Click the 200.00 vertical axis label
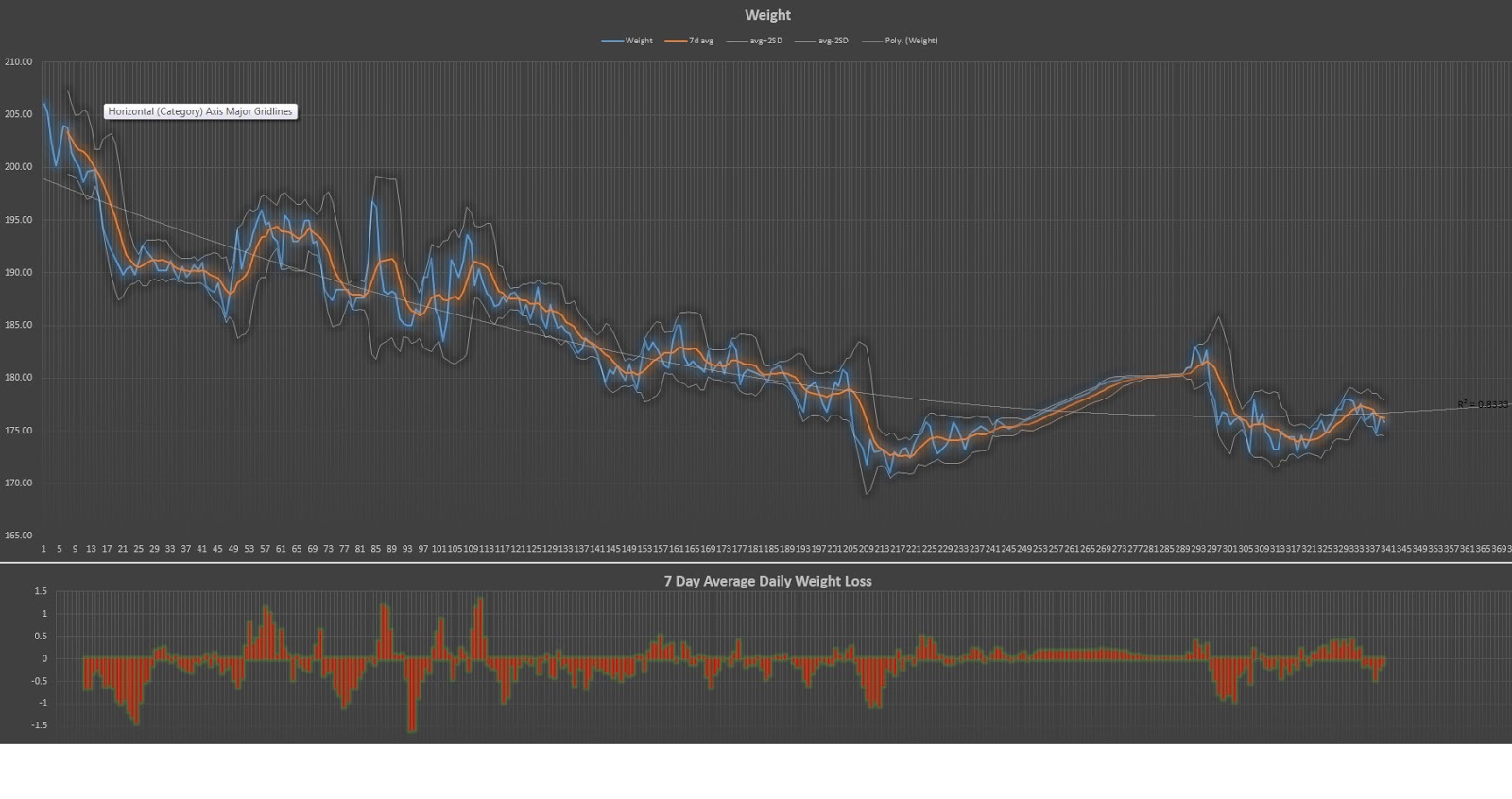The width and height of the screenshot is (1512, 799). 19,167
